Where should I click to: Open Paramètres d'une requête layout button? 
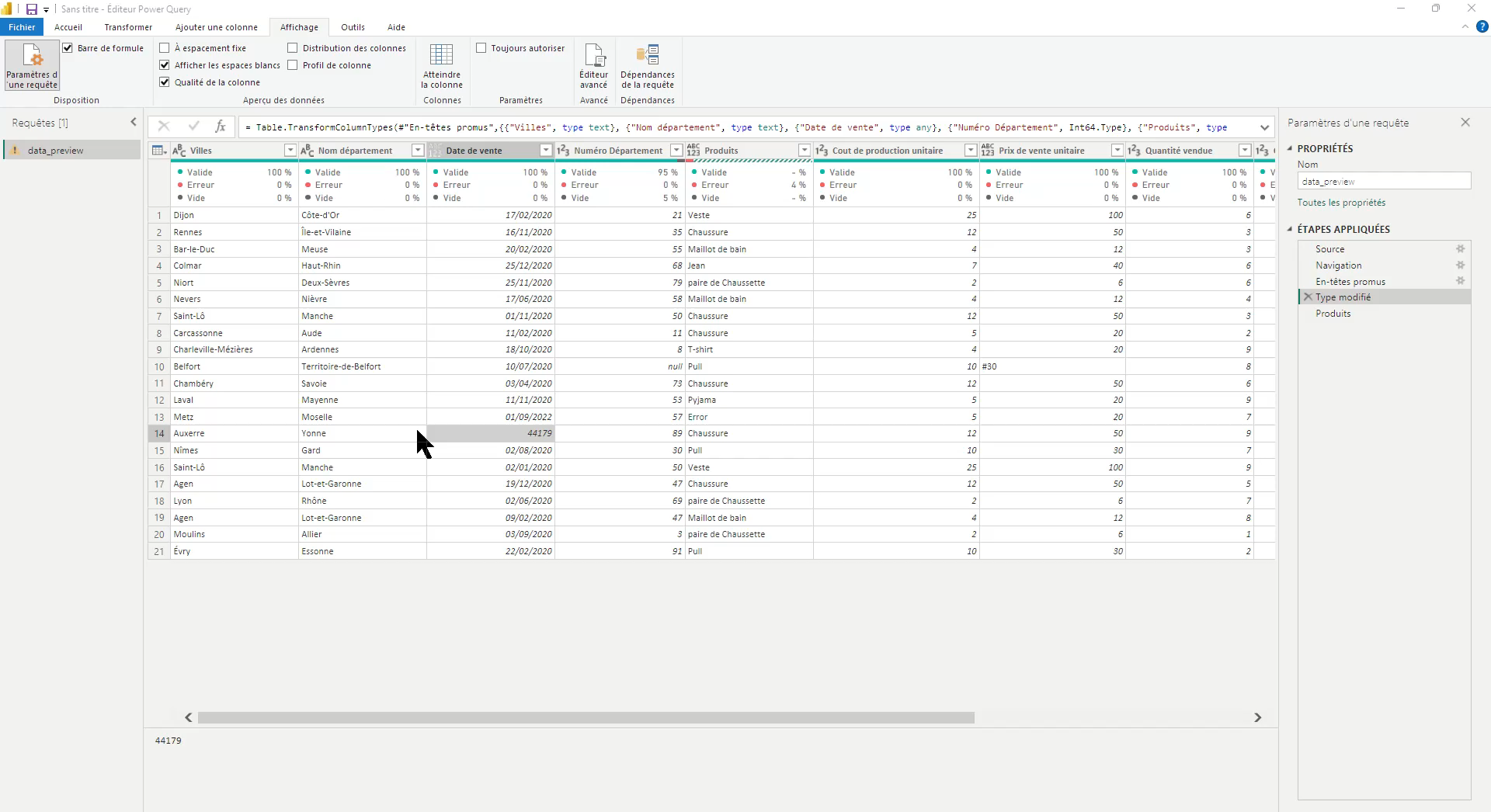32,66
